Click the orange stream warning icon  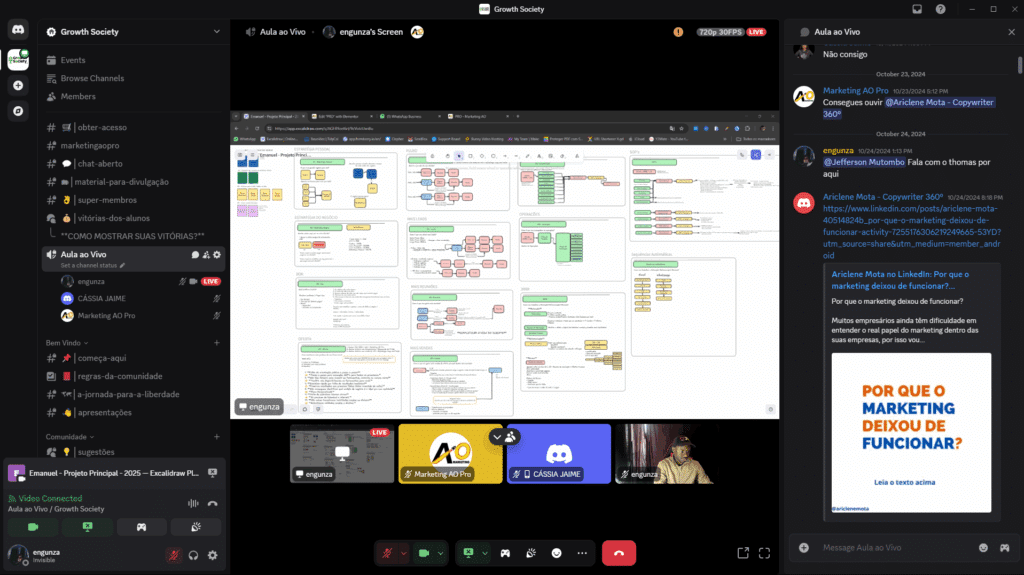pyautogui.click(x=678, y=32)
